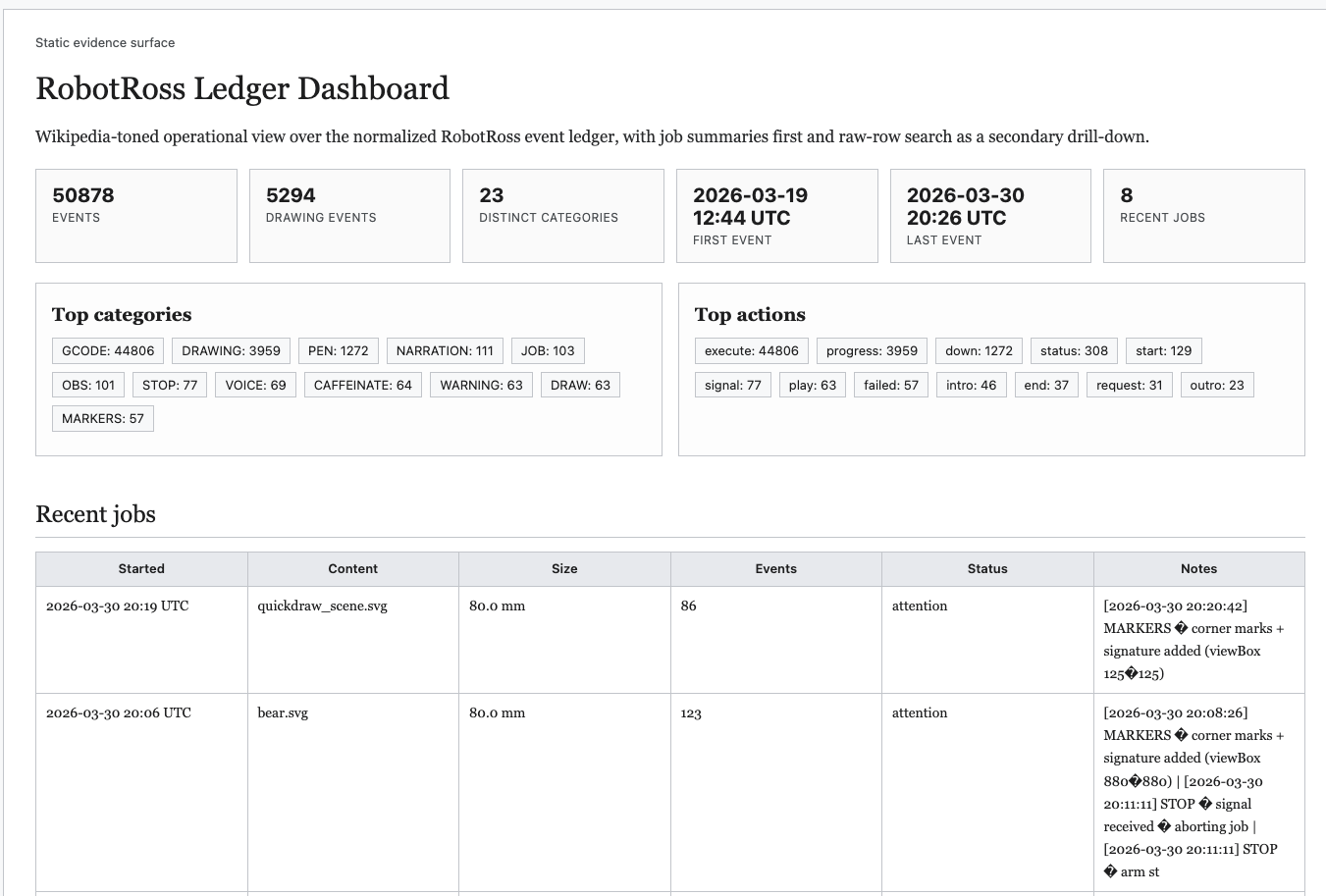This screenshot has width=1326, height=896.
Task: Select the CAFFEINATE: 64 category chip
Action: pyautogui.click(x=362, y=384)
